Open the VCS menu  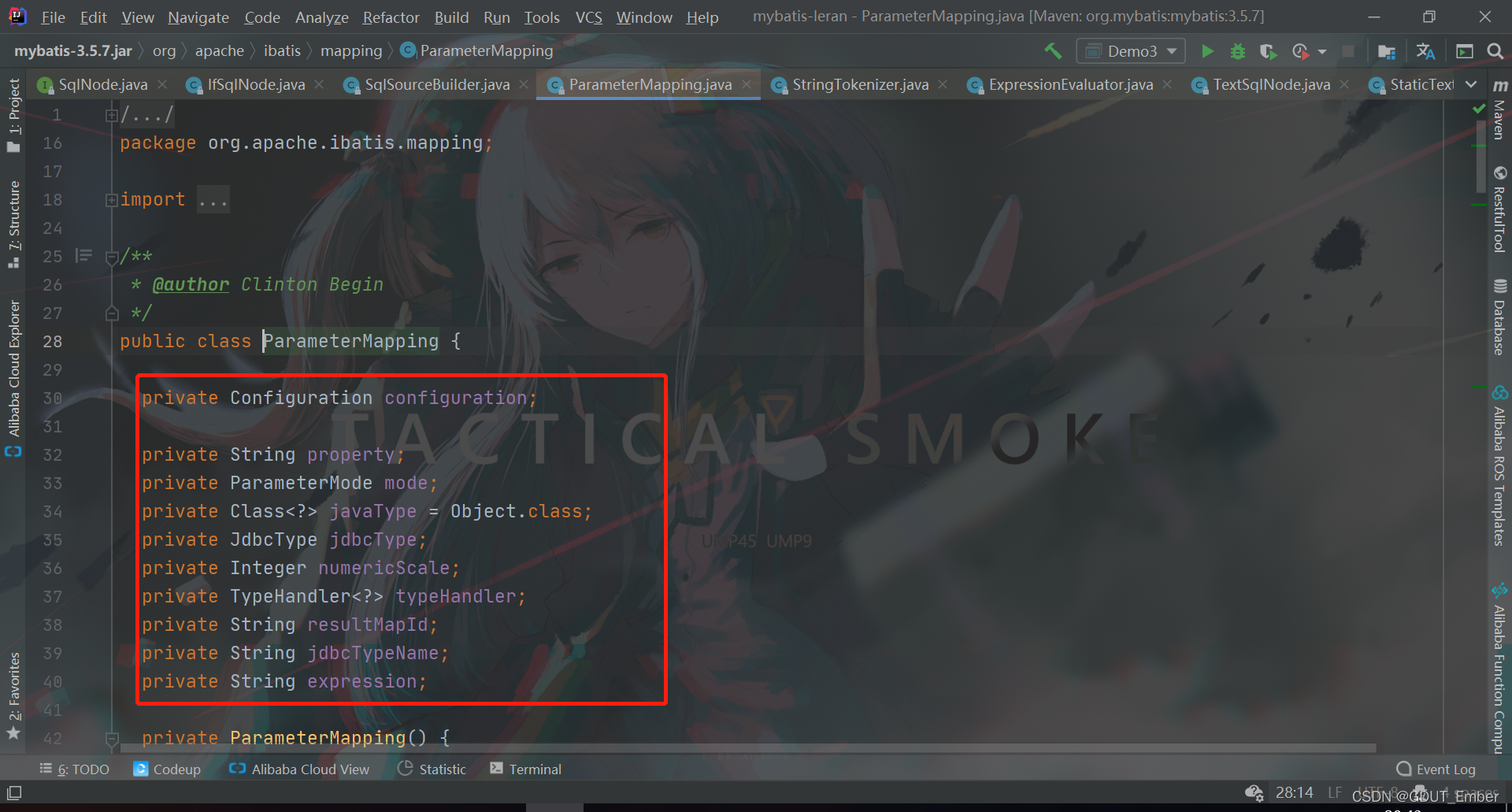tap(588, 17)
